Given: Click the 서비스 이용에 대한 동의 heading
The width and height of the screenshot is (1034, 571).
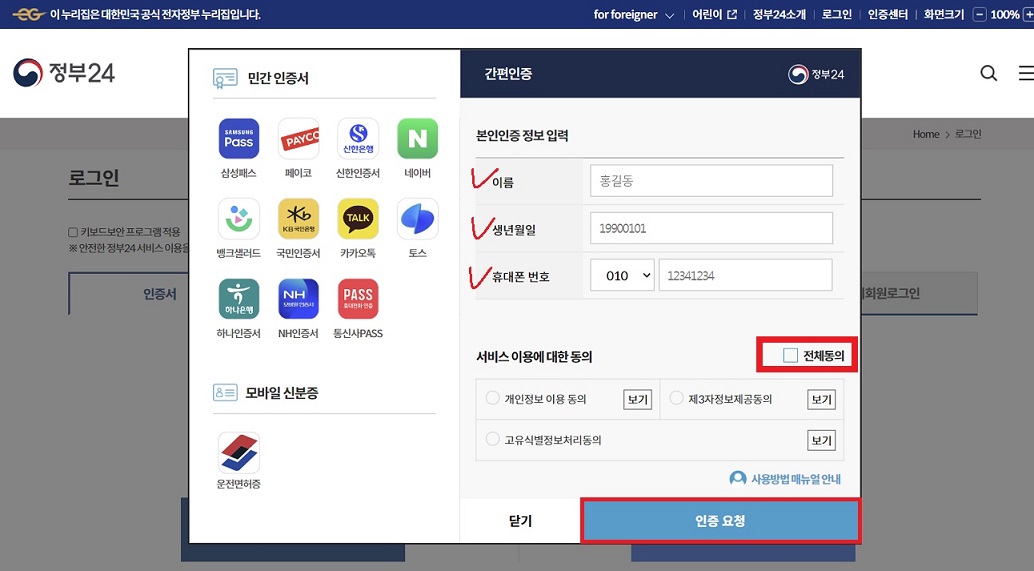Looking at the screenshot, I should point(534,357).
